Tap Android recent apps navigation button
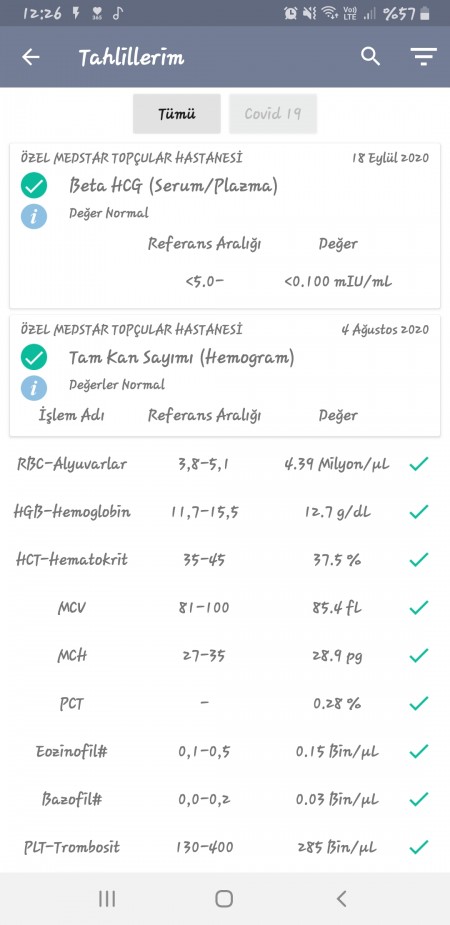 107,898
